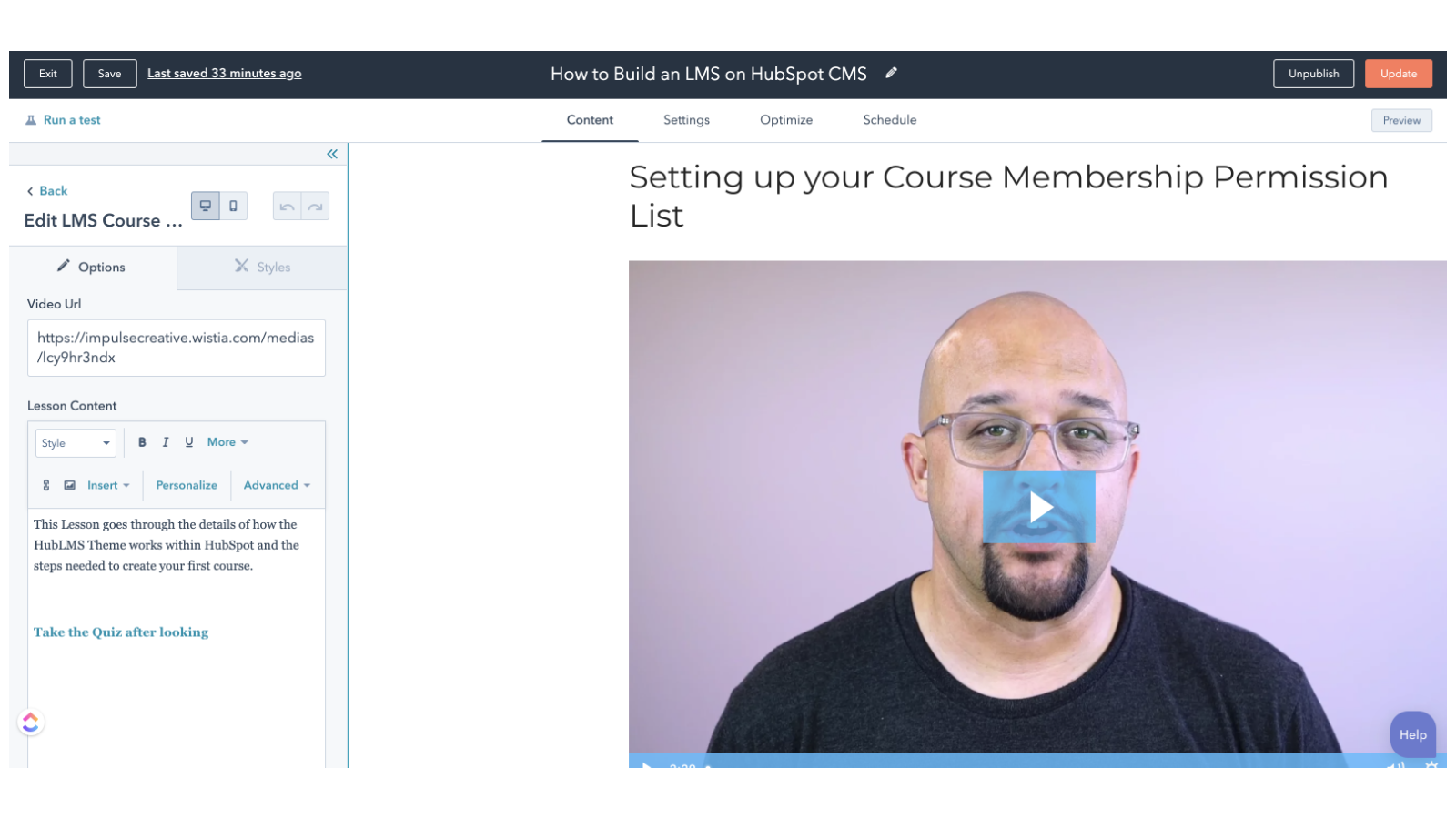Apply italic formatting icon
The height and width of the screenshot is (819, 1456).
coord(166,442)
